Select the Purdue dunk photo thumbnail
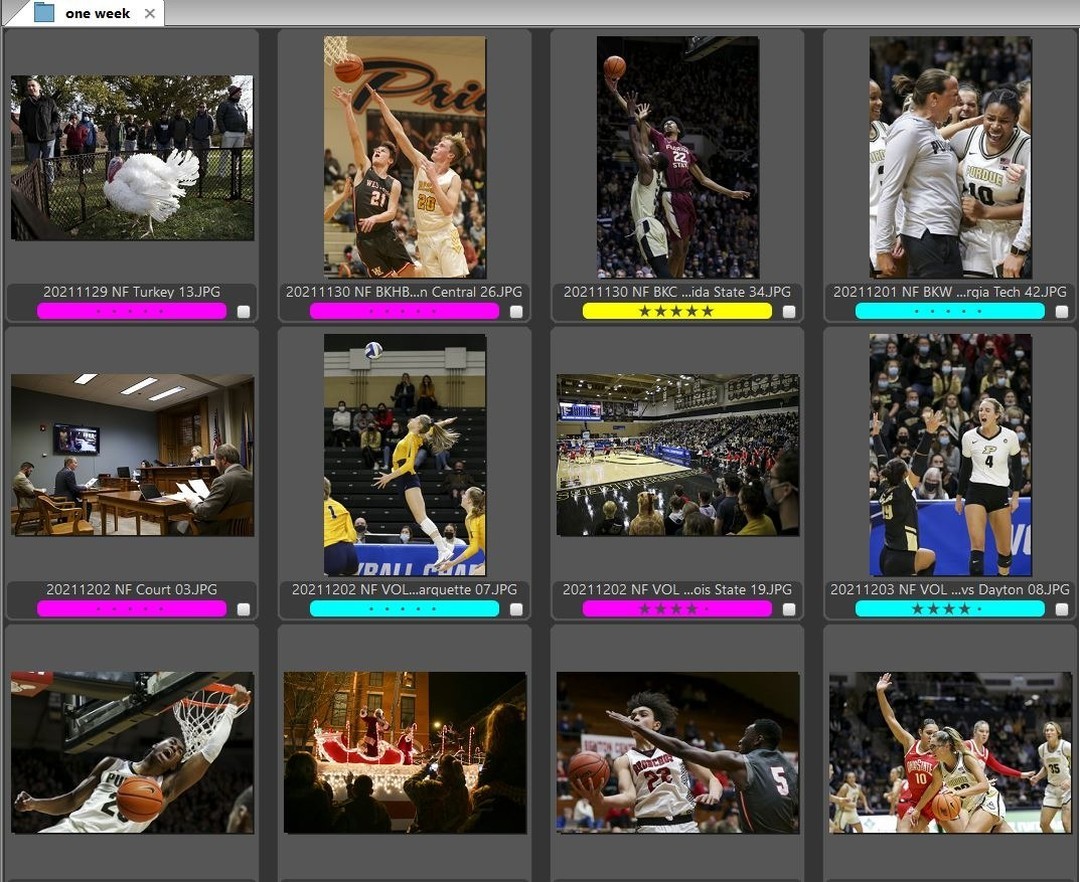 131,753
